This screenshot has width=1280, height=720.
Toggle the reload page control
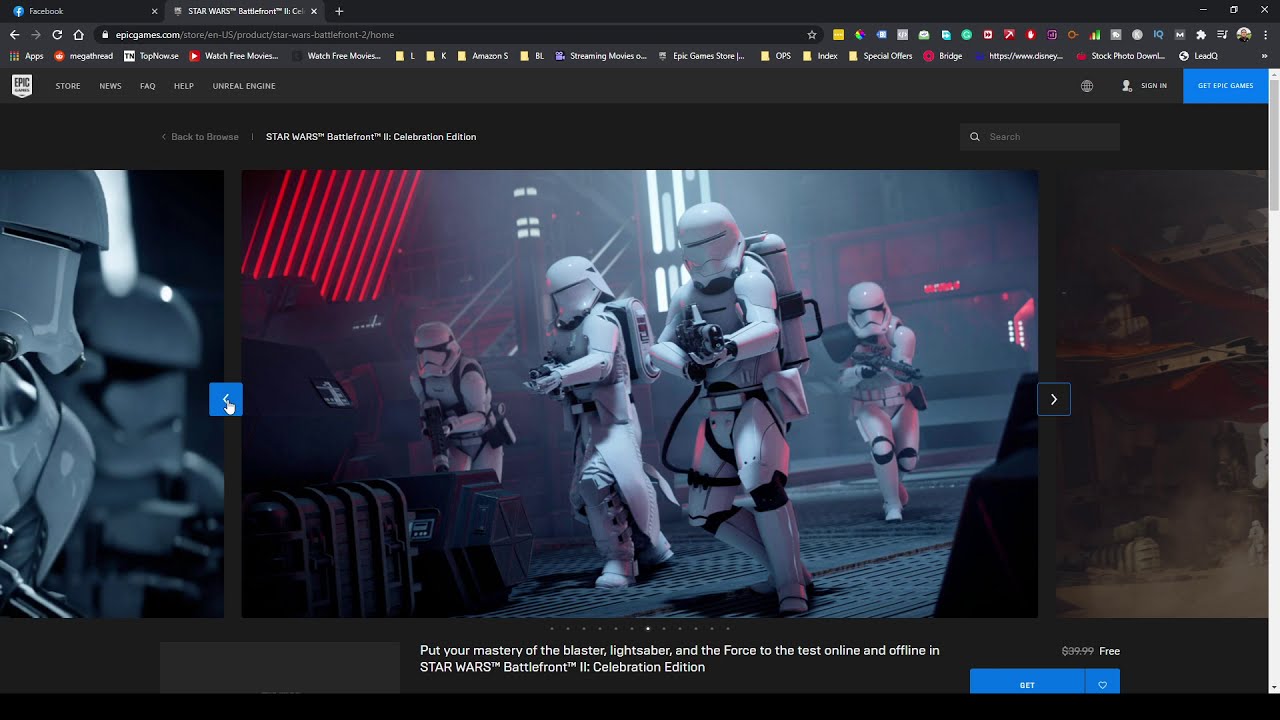tap(57, 33)
